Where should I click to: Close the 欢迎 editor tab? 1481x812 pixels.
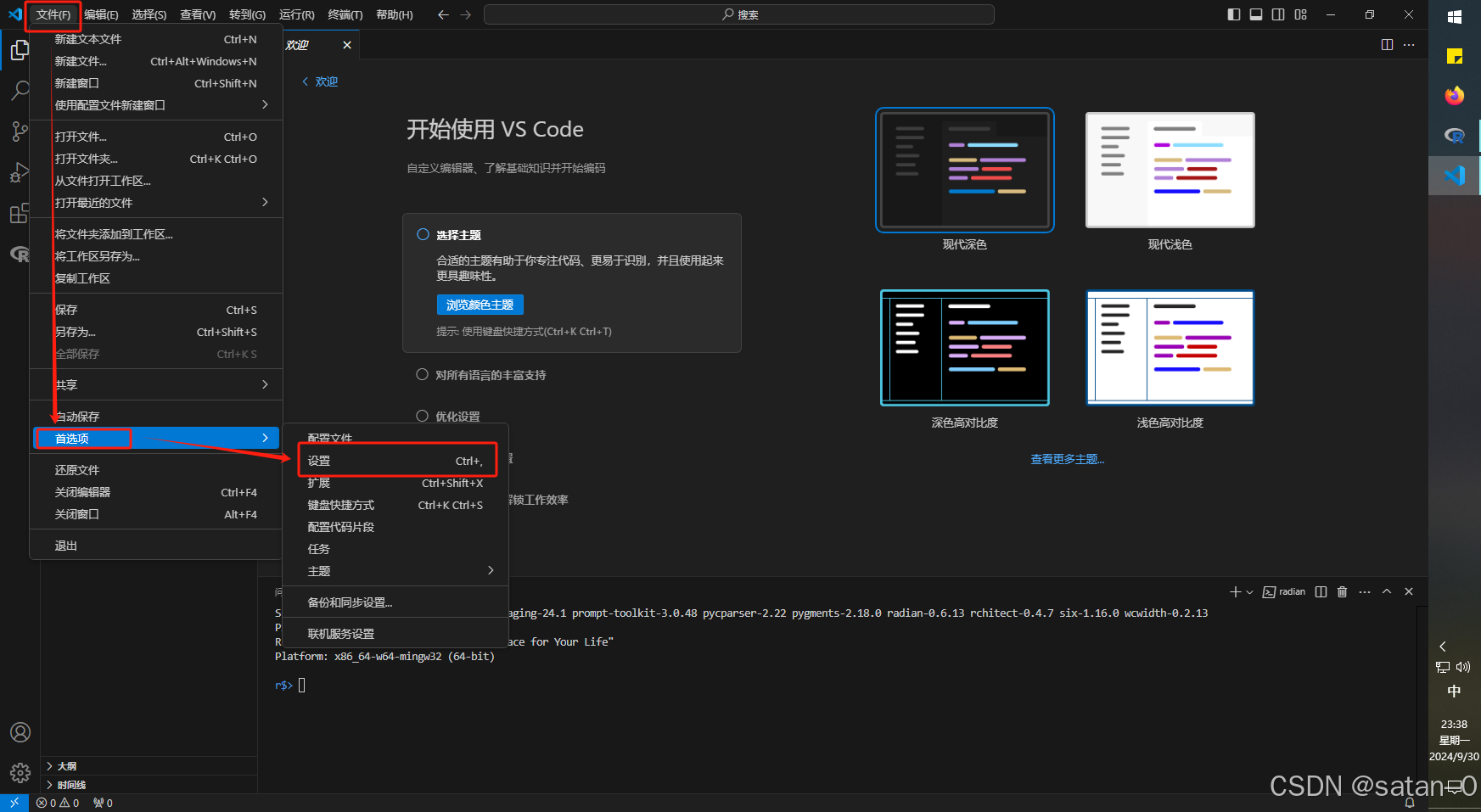[x=347, y=45]
